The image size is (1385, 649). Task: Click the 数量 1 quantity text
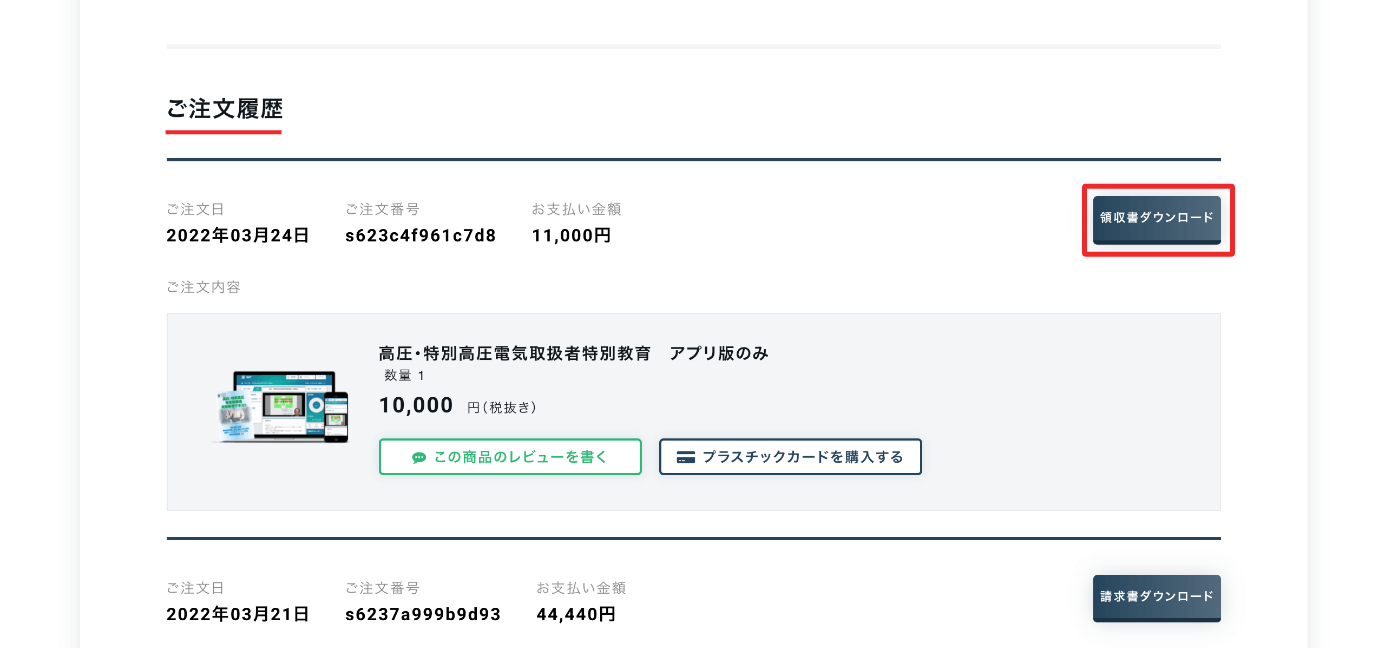[405, 376]
